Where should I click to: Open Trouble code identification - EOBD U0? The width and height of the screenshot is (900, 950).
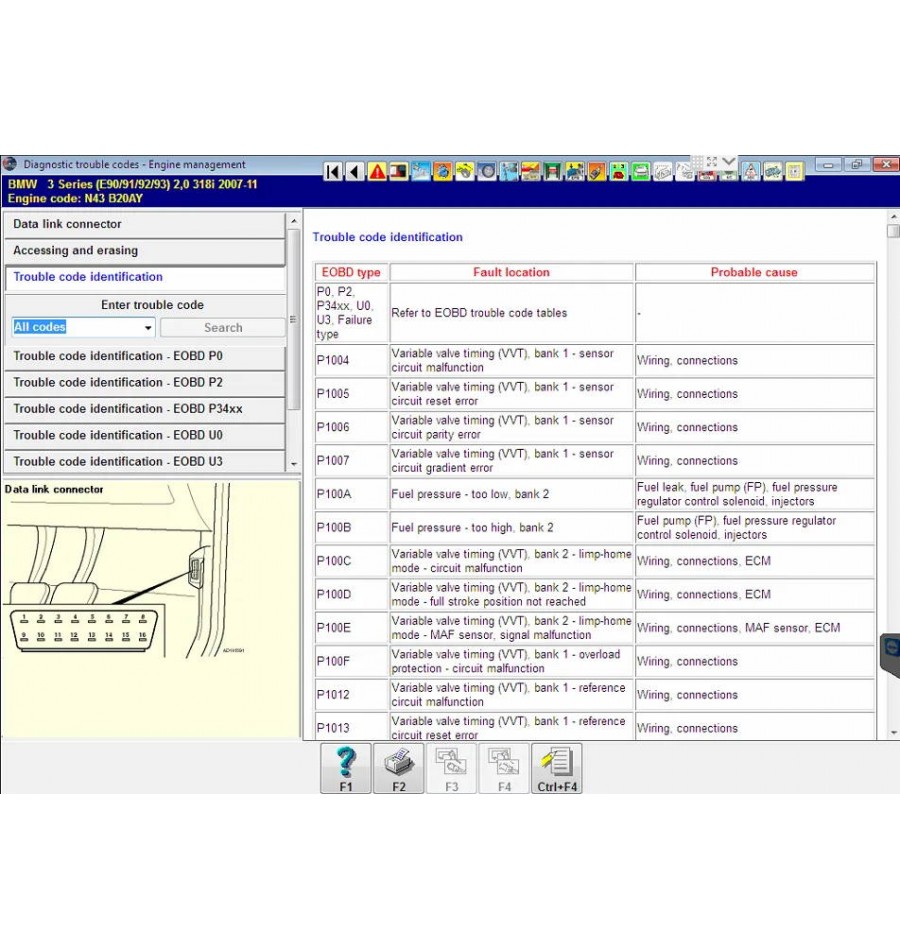tap(145, 436)
